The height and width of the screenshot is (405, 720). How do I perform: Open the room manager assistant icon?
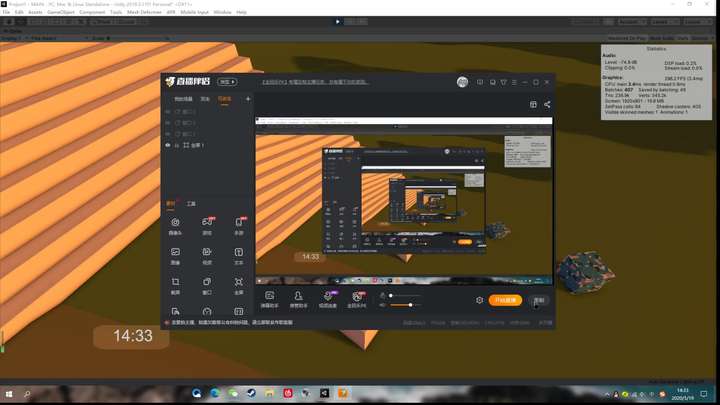click(x=298, y=299)
